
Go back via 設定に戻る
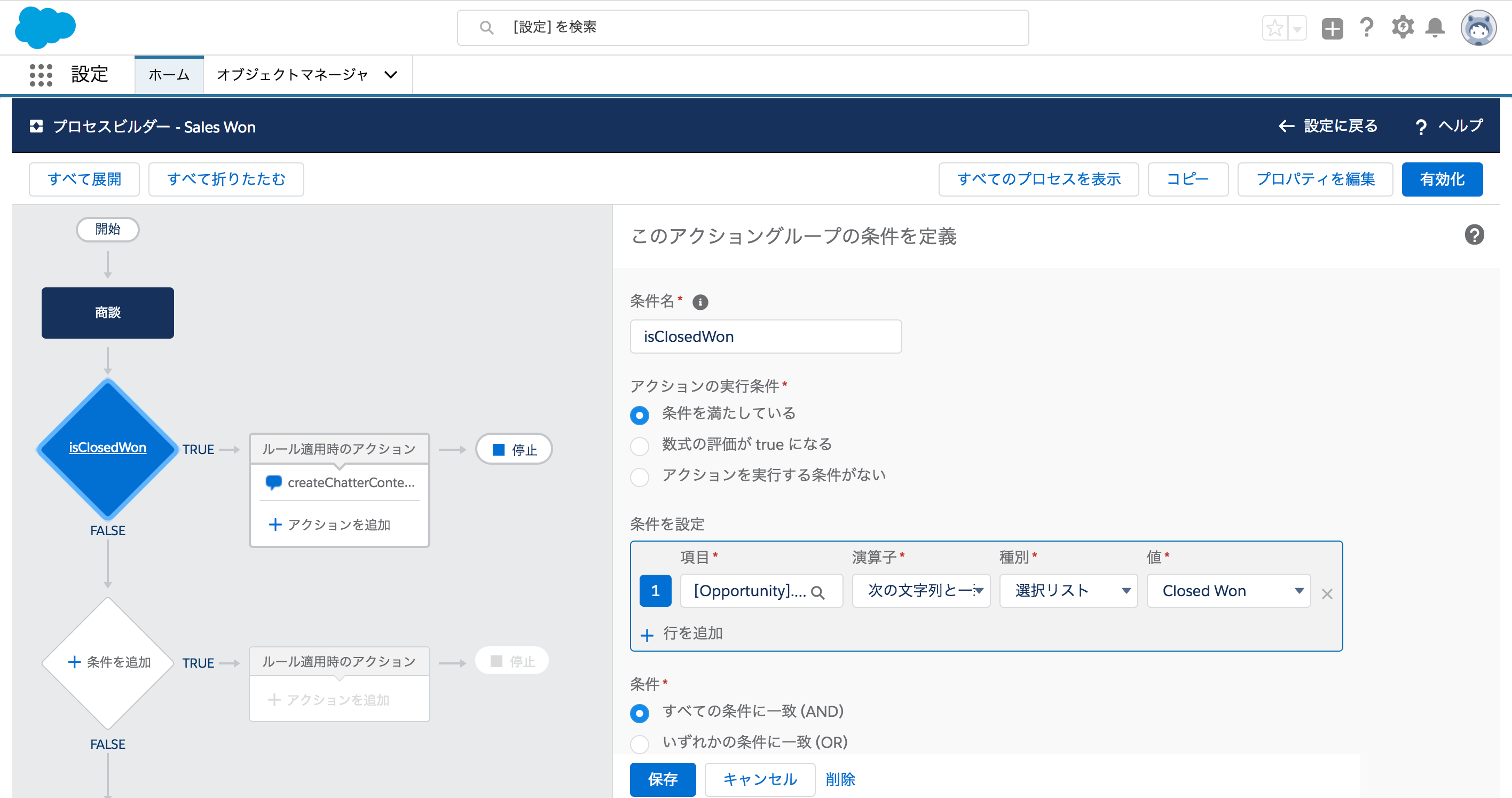(x=1327, y=126)
